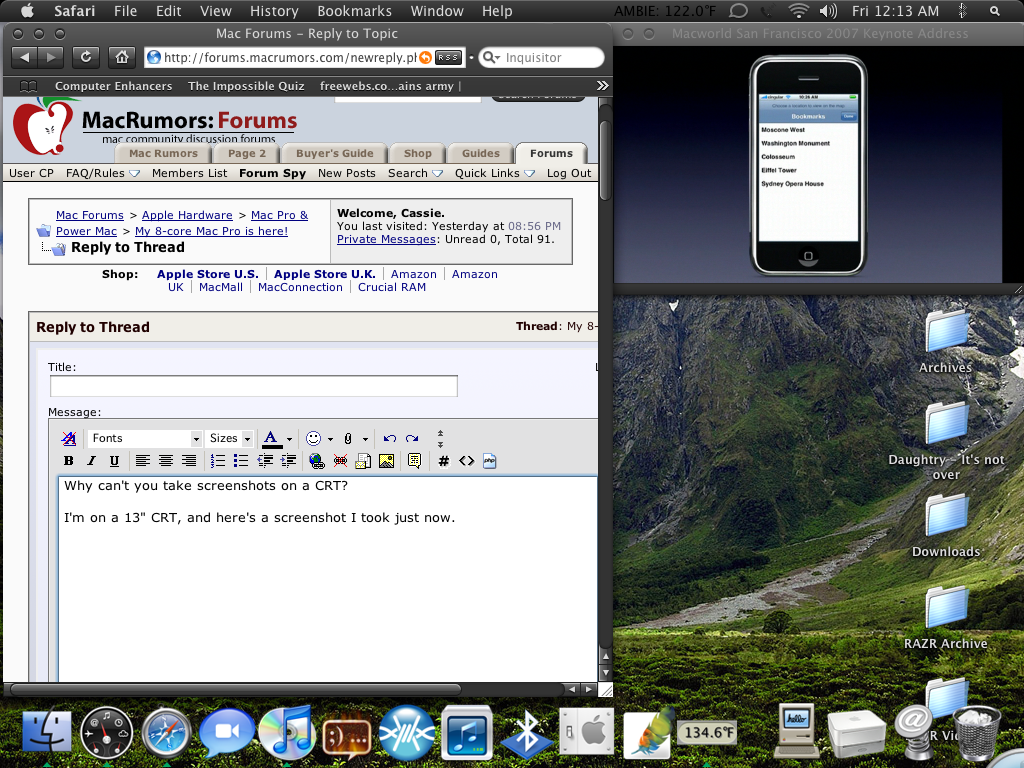Wrap selection in HTML tags (<> icon)

(x=466, y=461)
